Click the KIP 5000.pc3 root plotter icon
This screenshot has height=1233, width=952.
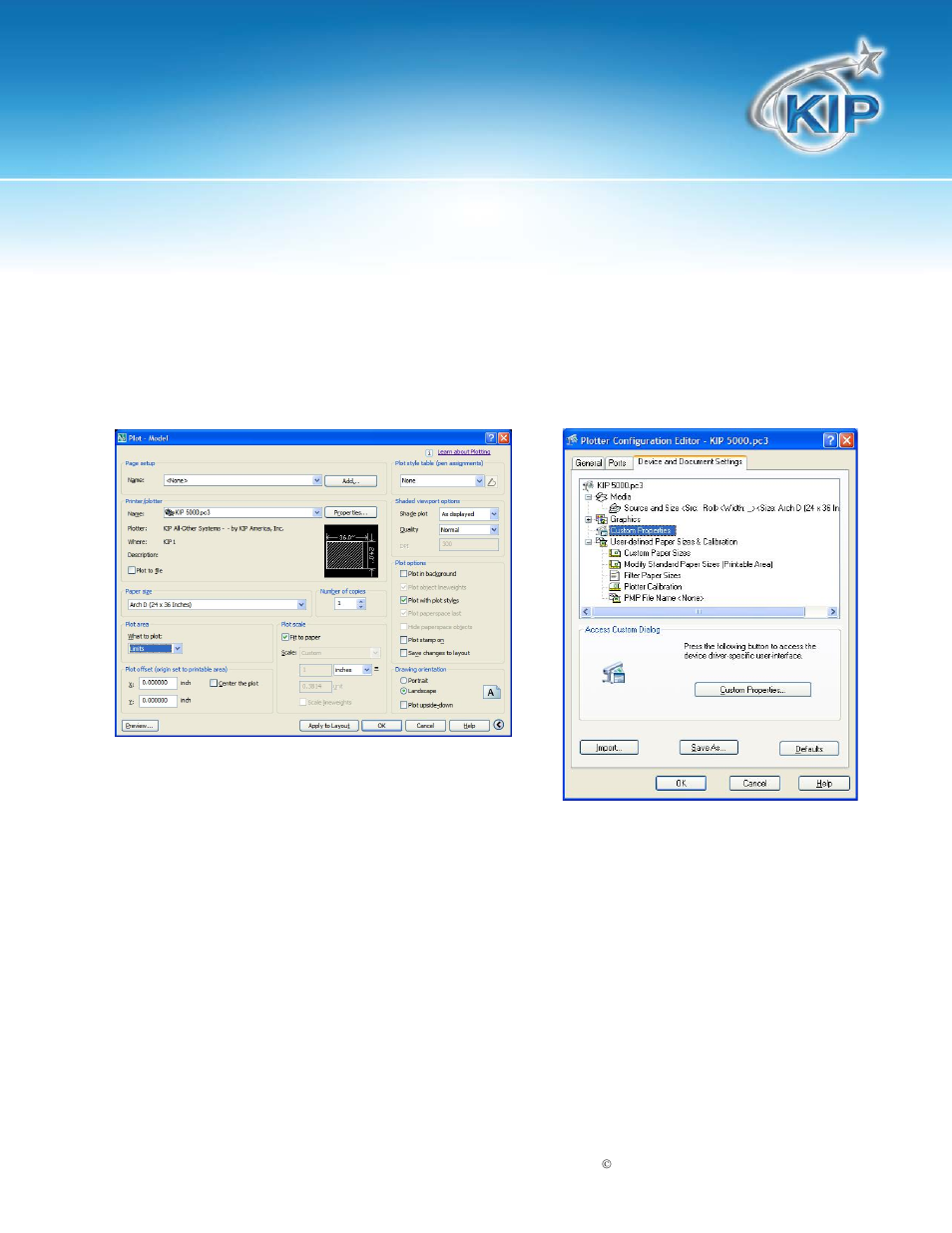click(x=589, y=485)
